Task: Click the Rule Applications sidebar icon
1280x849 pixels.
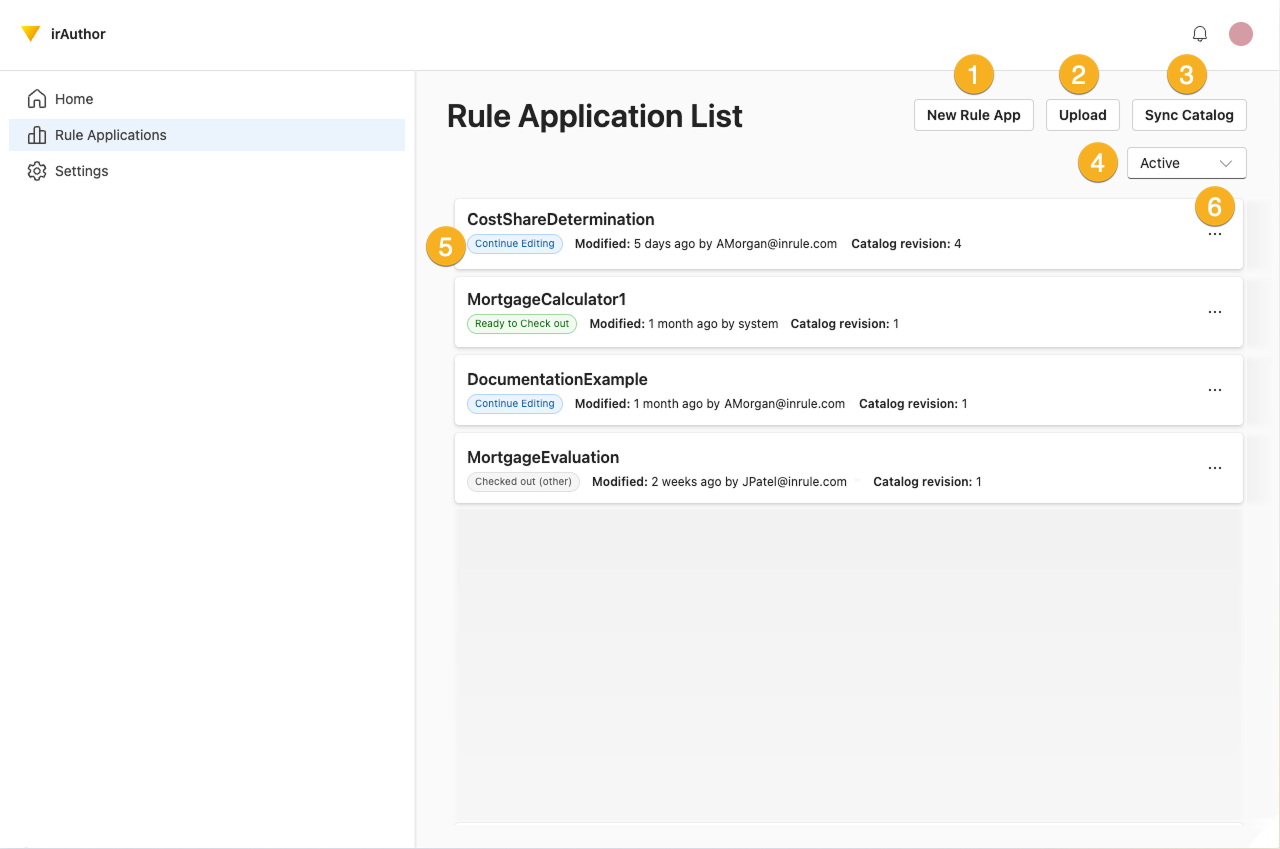Action: click(37, 134)
